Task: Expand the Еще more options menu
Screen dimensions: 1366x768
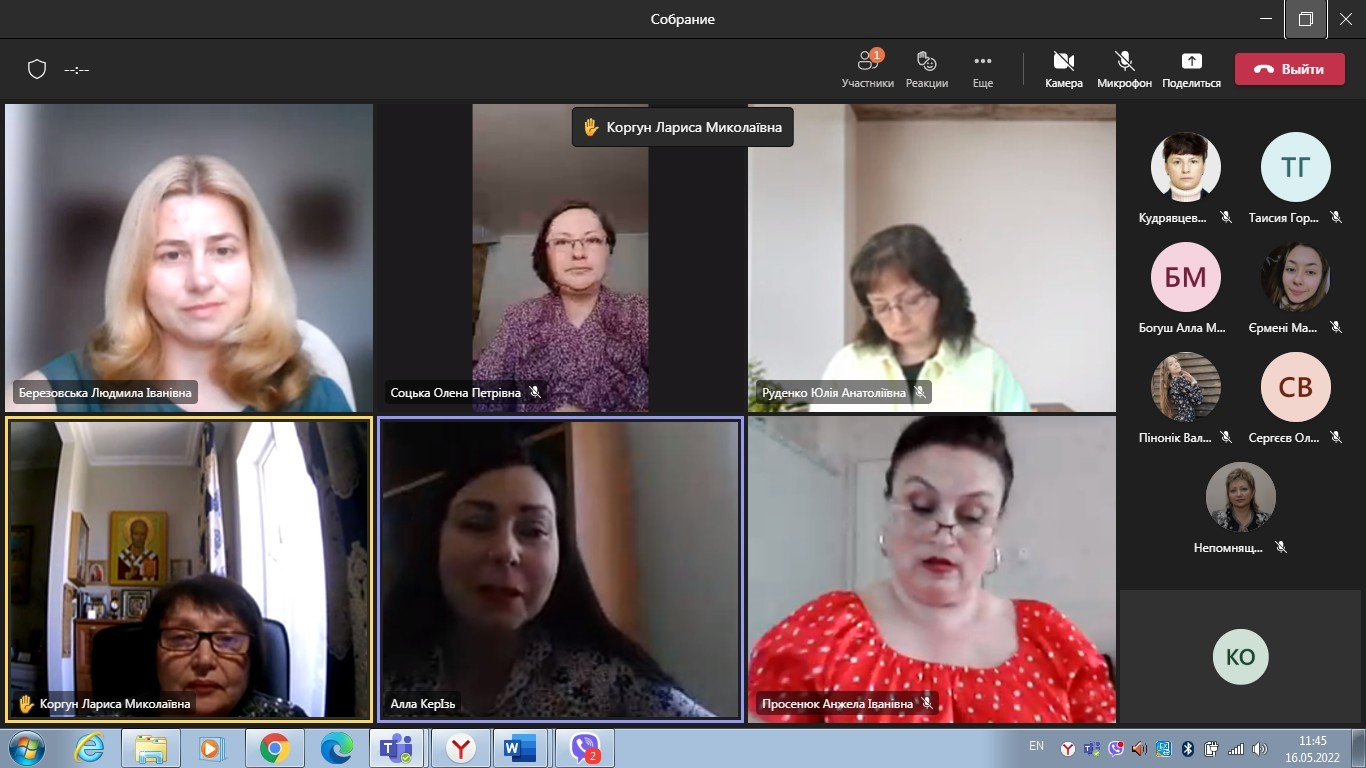Action: (983, 69)
